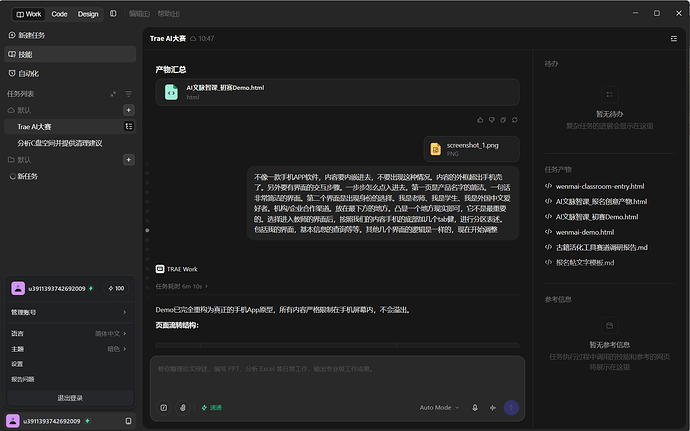Screen dimensions: 690x431
Task: Collapse all tasks icon in task list header
Action: point(113,94)
